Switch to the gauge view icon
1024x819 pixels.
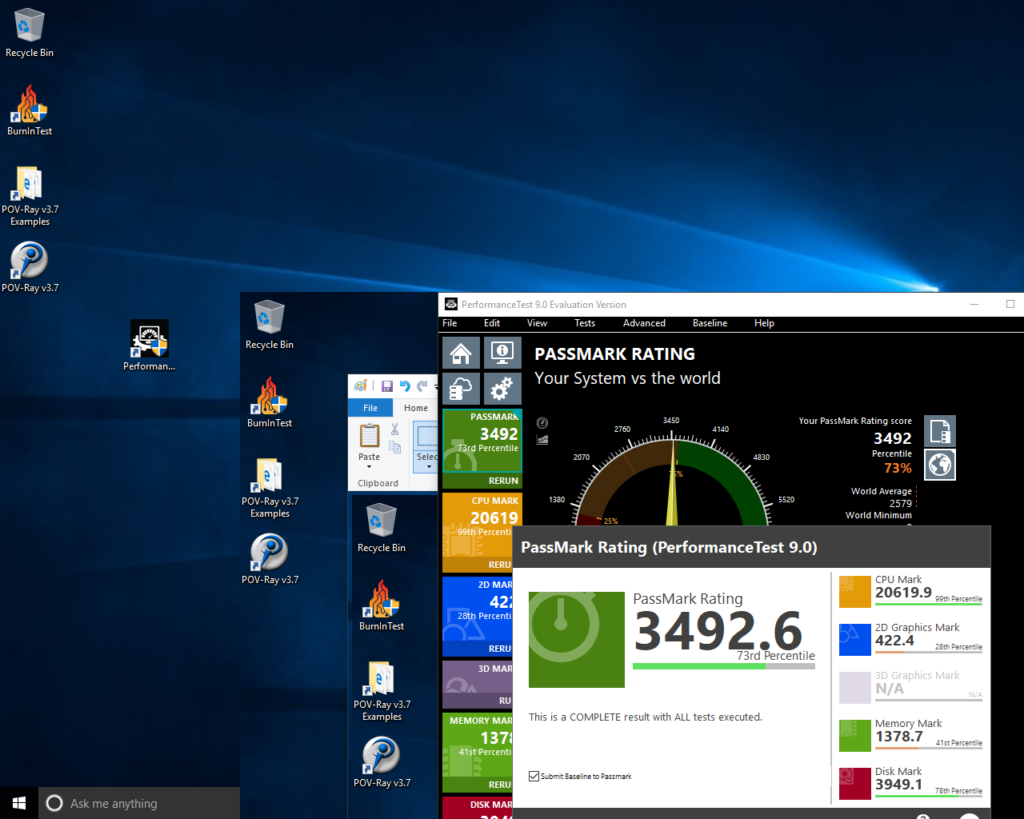[542, 423]
